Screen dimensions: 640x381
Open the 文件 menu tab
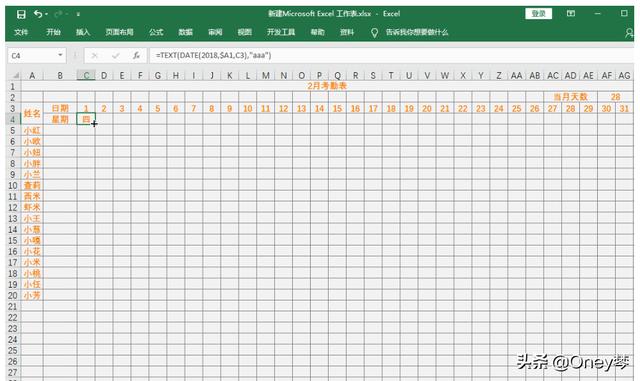pos(21,32)
